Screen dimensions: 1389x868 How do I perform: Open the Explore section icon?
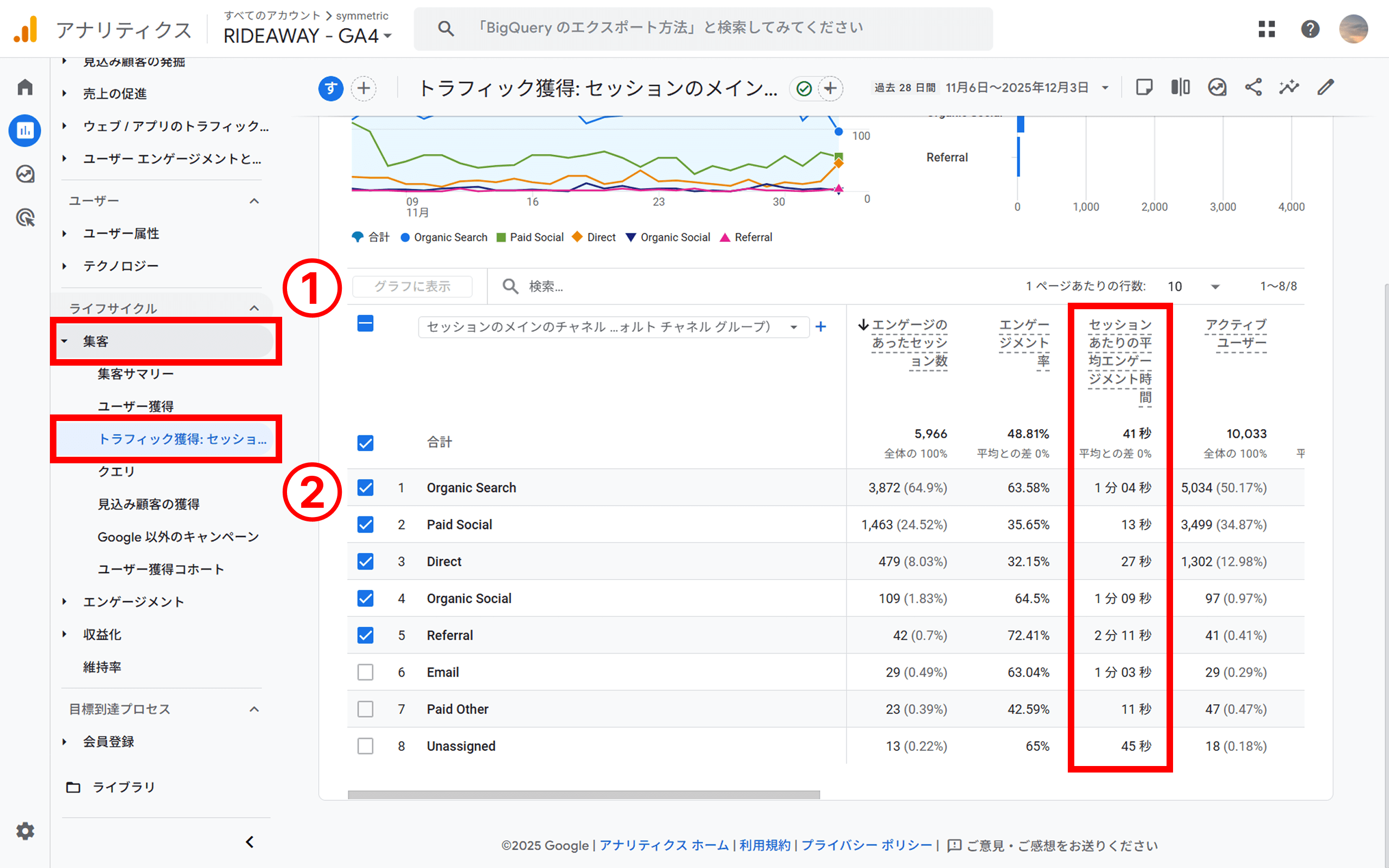click(24, 174)
